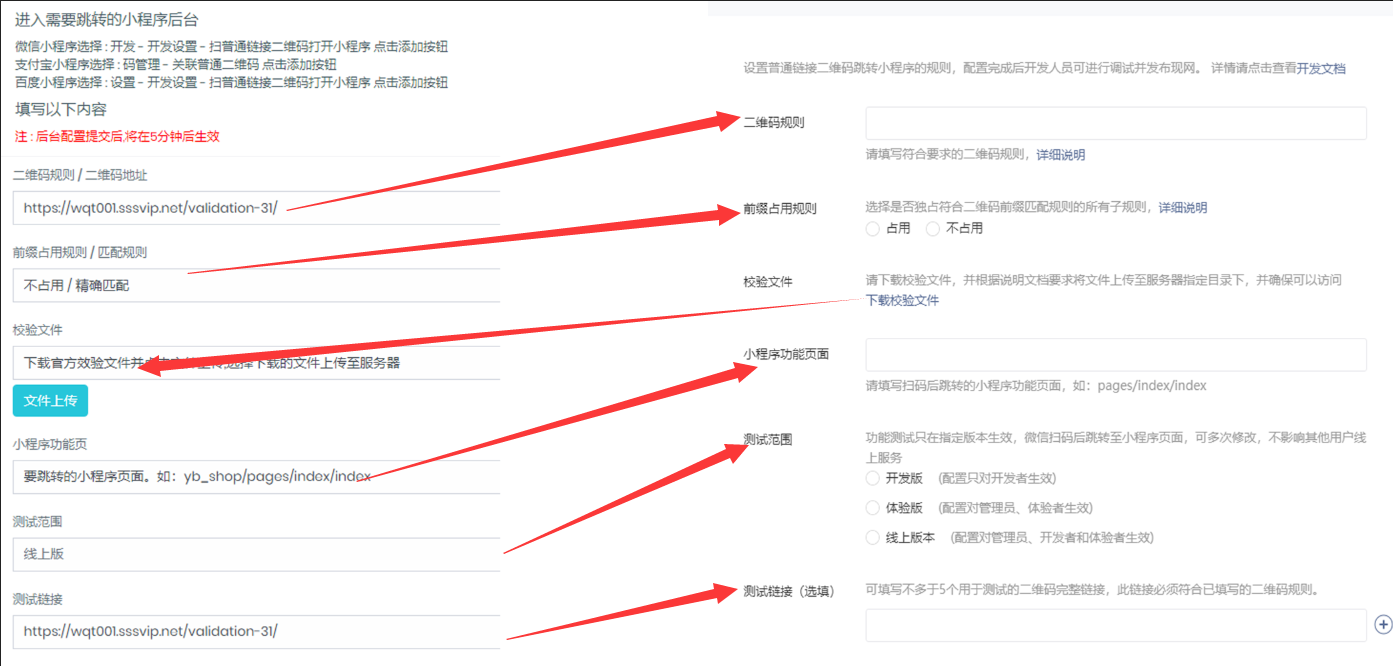The image size is (1393, 666).
Task: Click the 文件上传 button
Action: [x=51, y=400]
